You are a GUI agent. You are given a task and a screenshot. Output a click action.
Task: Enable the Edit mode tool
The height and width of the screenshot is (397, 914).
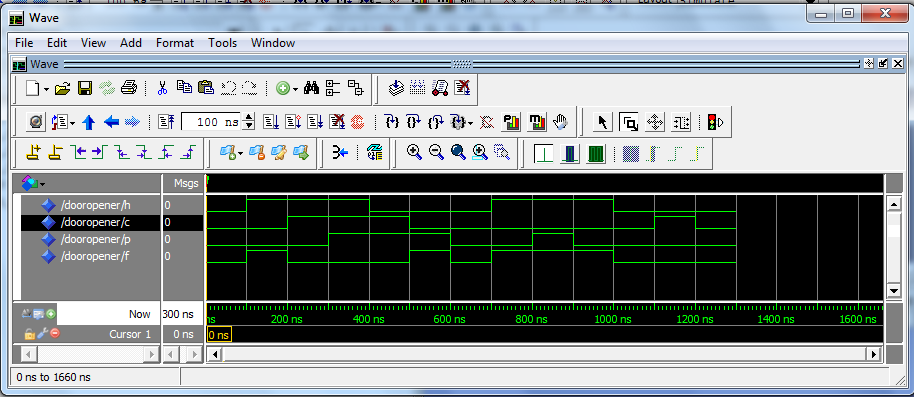pyautogui.click(x=681, y=122)
